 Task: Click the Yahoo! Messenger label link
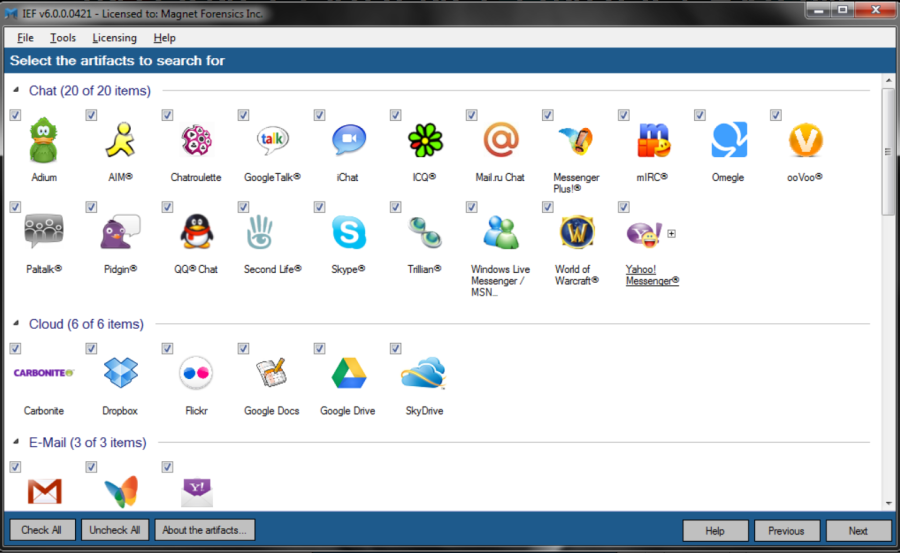652,275
